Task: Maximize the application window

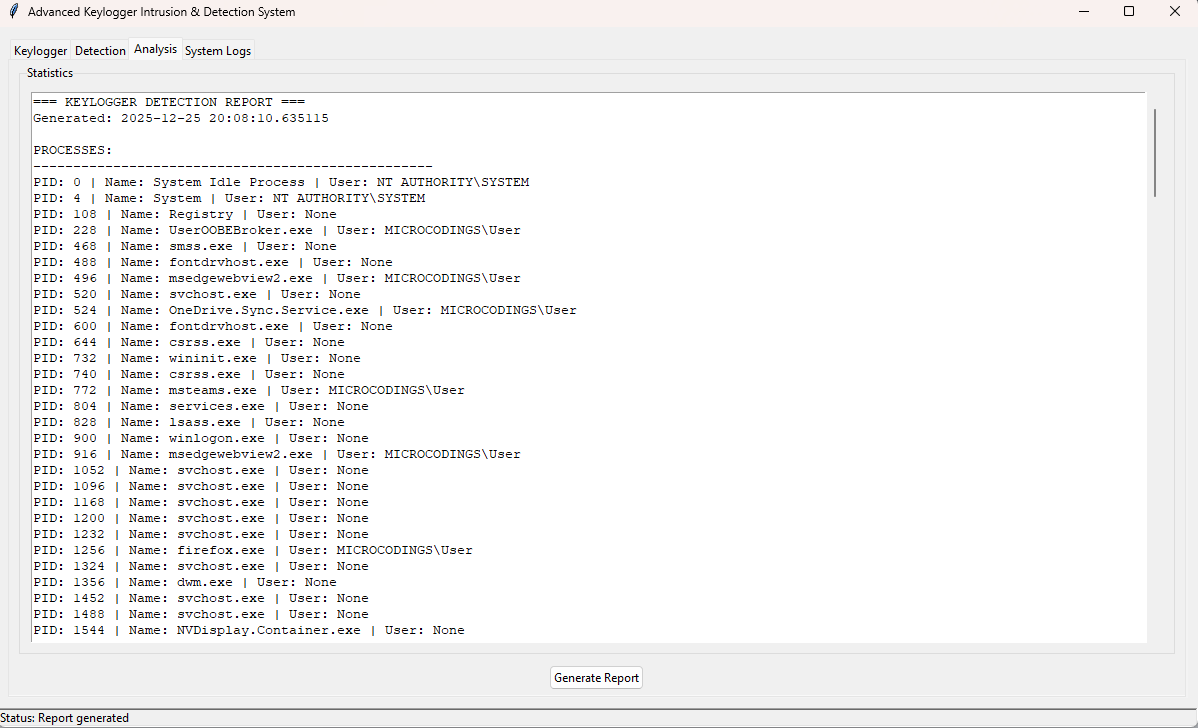Action: [x=1129, y=12]
